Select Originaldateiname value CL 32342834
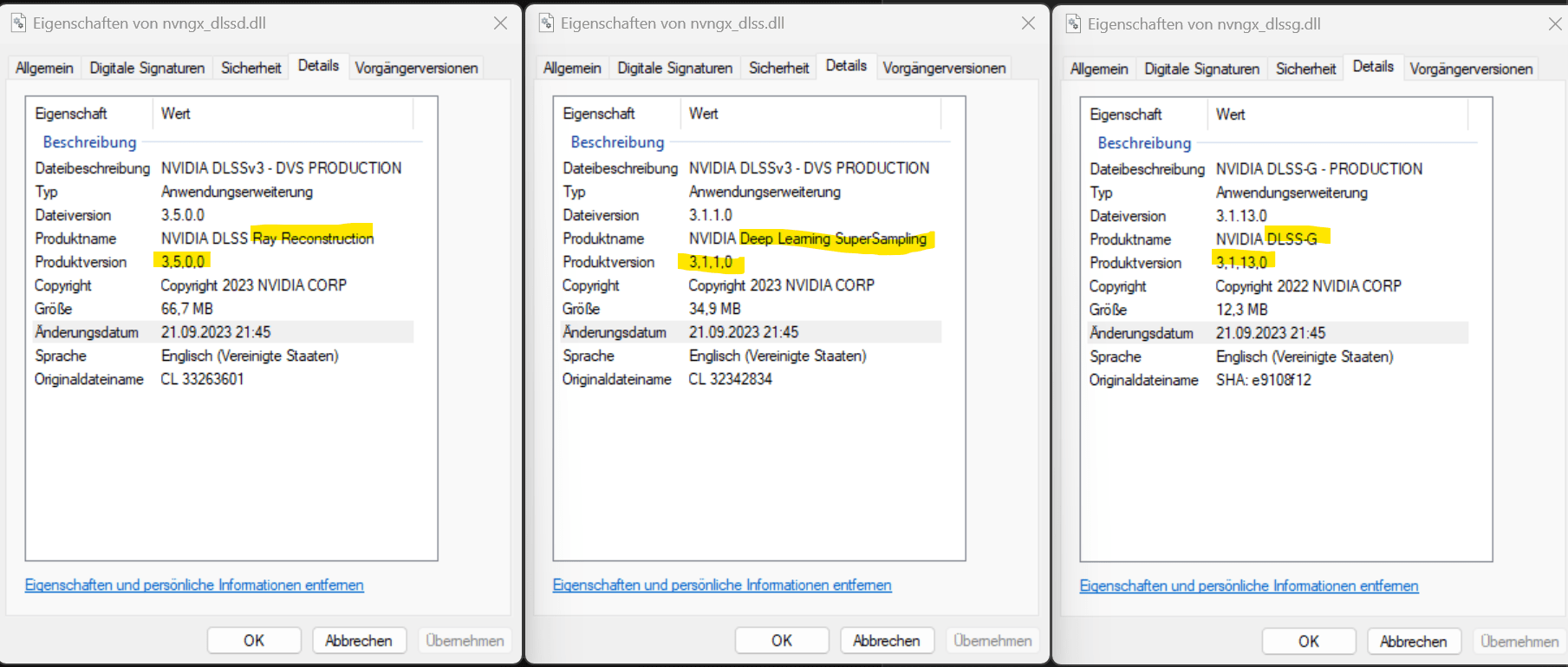Image resolution: width=1568 pixels, height=667 pixels. coord(730,378)
